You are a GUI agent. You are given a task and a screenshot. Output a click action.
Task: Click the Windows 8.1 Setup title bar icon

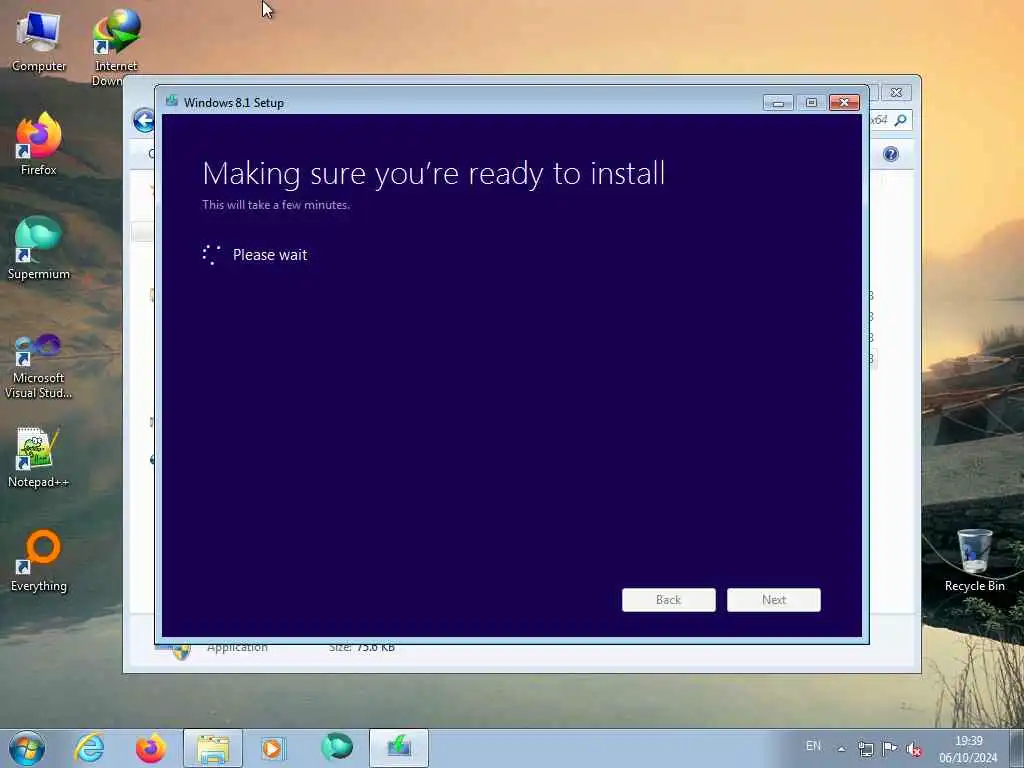(x=172, y=101)
